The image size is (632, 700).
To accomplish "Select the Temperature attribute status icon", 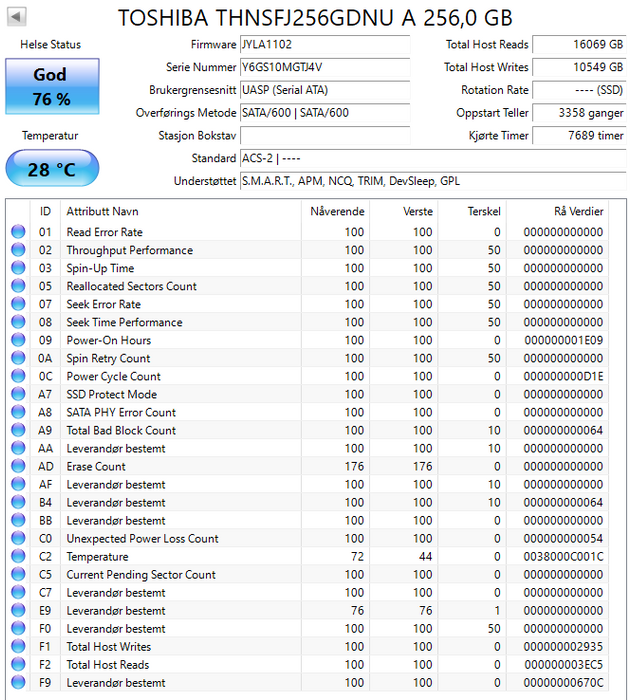I will 18,556.
